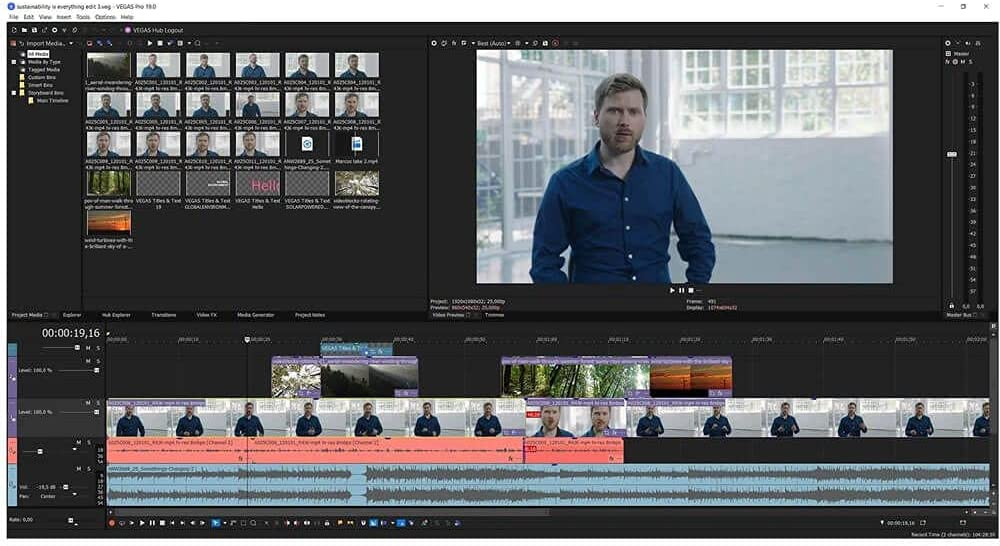Open the Tools menu
The height and width of the screenshot is (546, 1000).
83,17
